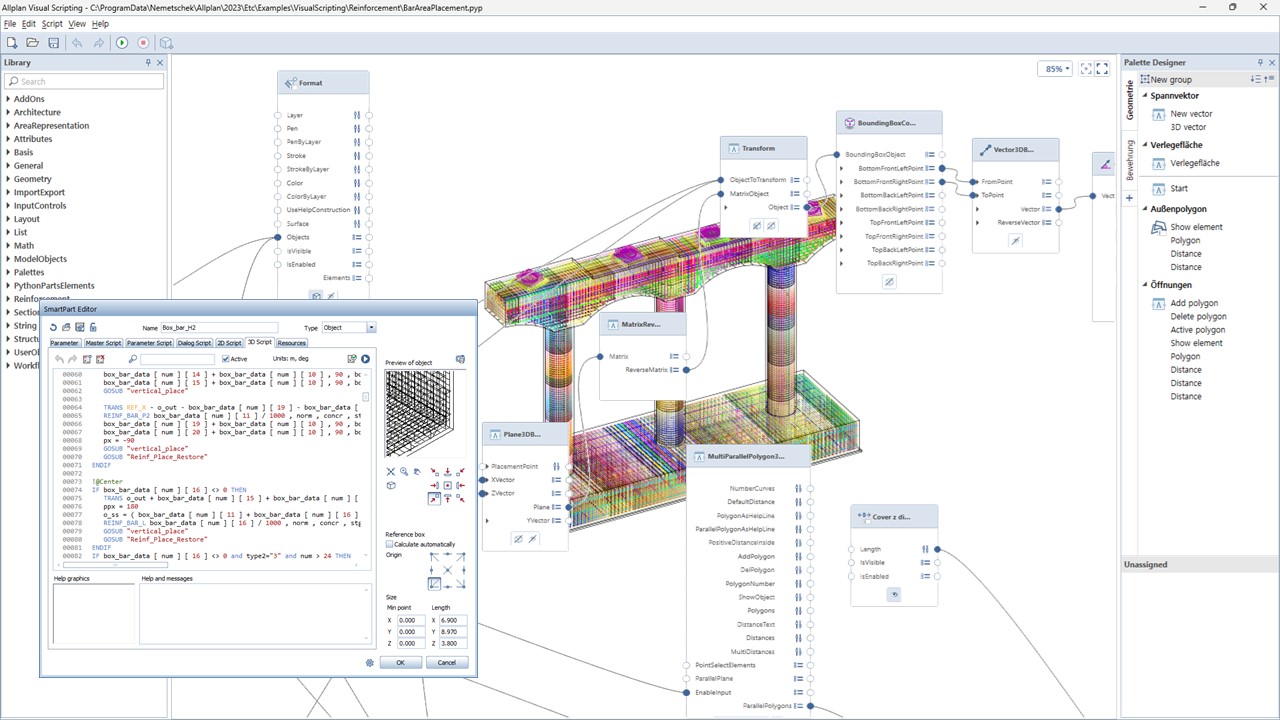
Task: Click the lock icon in the SmartPart Editor
Action: [x=93, y=327]
